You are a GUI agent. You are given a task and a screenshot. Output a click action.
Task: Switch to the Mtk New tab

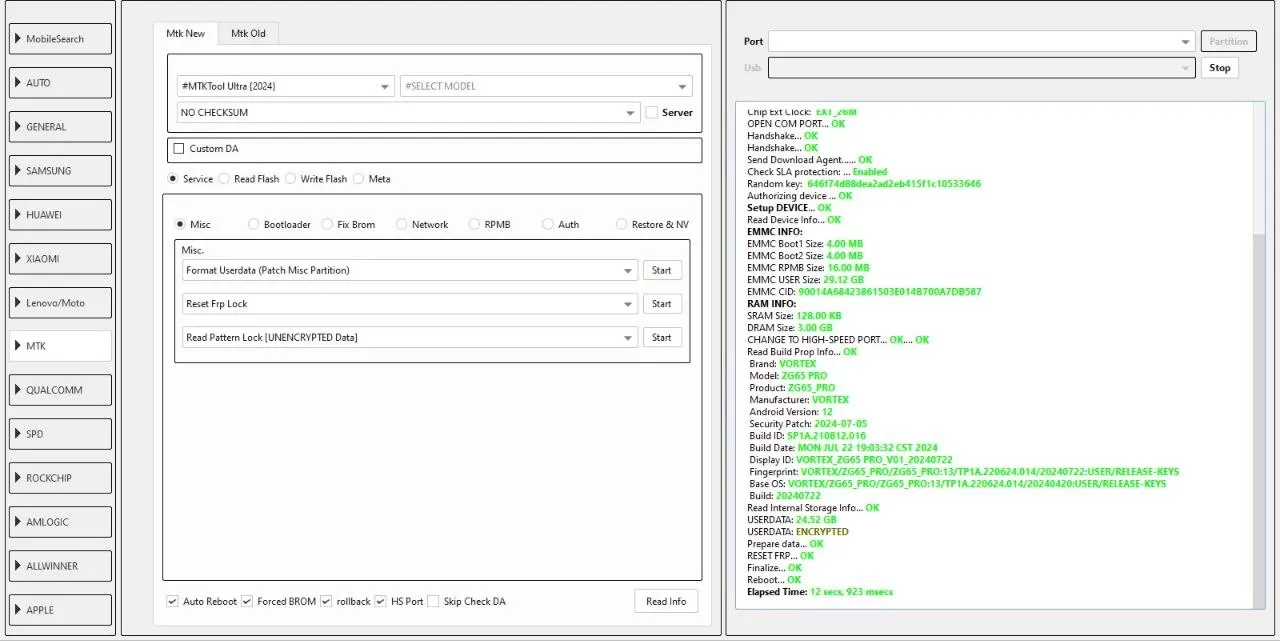tap(185, 33)
